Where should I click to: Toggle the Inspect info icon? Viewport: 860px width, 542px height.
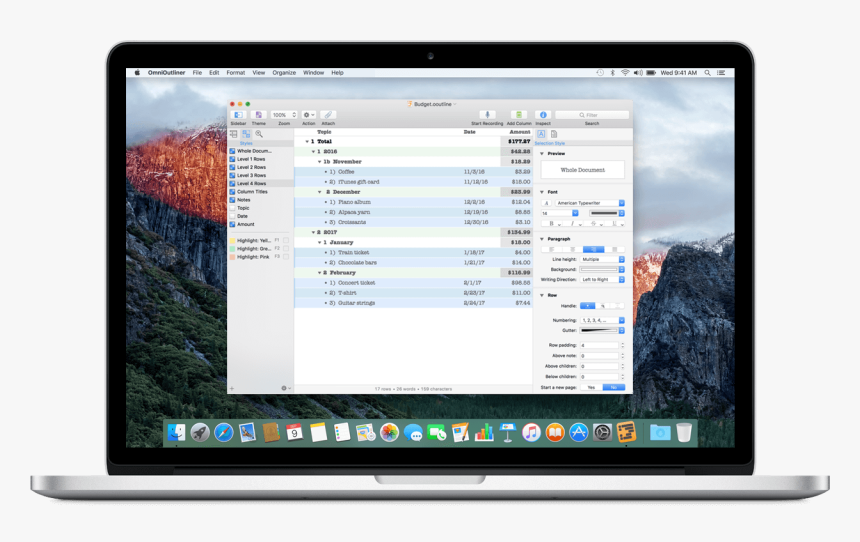543,115
